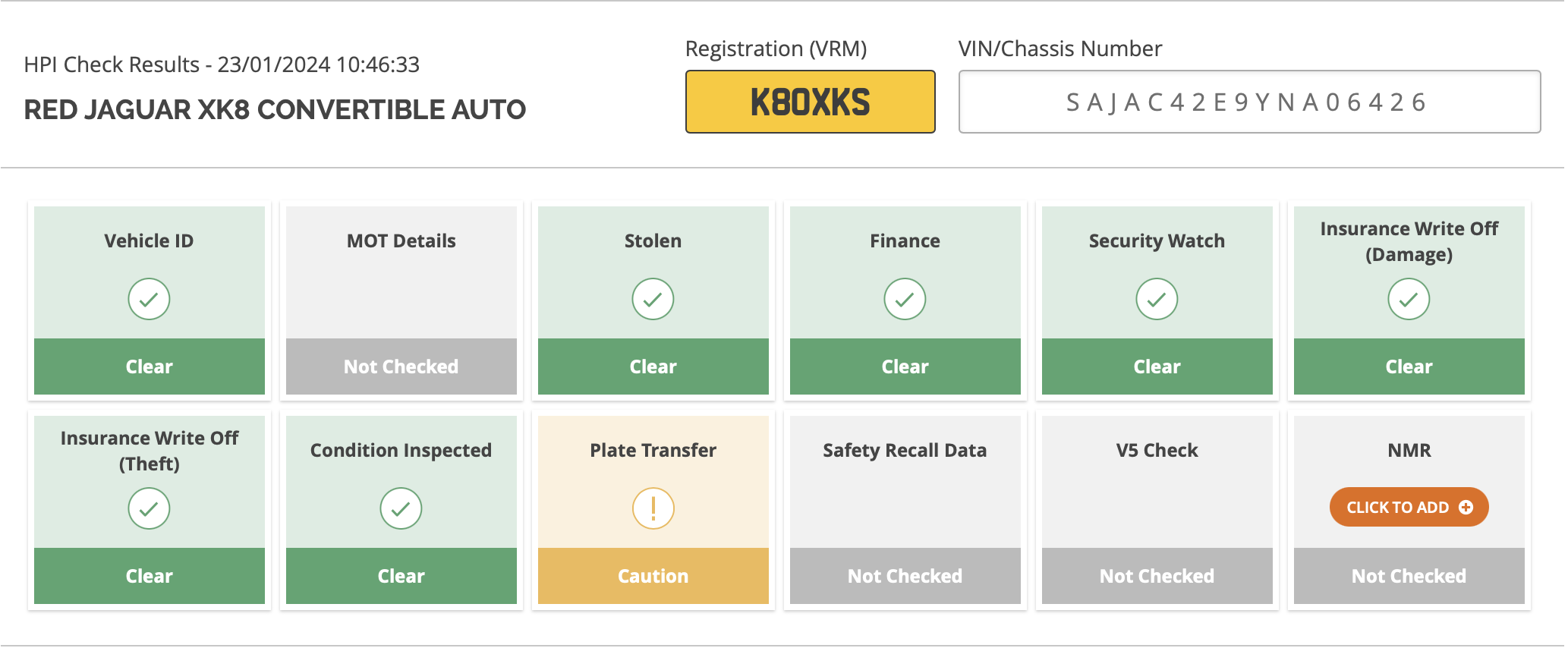
Task: Click the Insurance Write Off (Theft) checkmark
Action: (x=149, y=508)
